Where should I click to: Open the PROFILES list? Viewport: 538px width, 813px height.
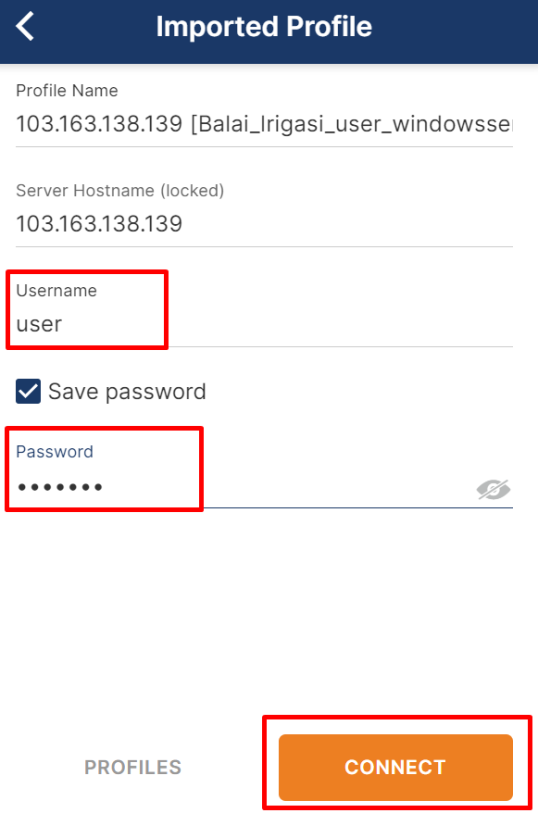pos(133,767)
